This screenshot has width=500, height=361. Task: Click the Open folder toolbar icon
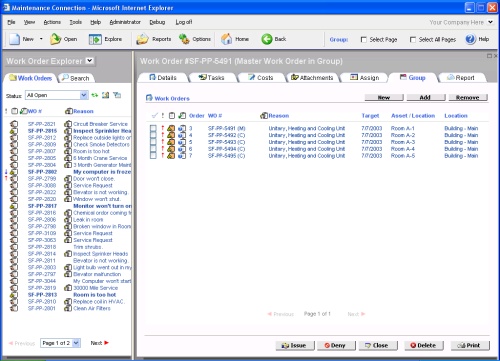(x=55, y=39)
